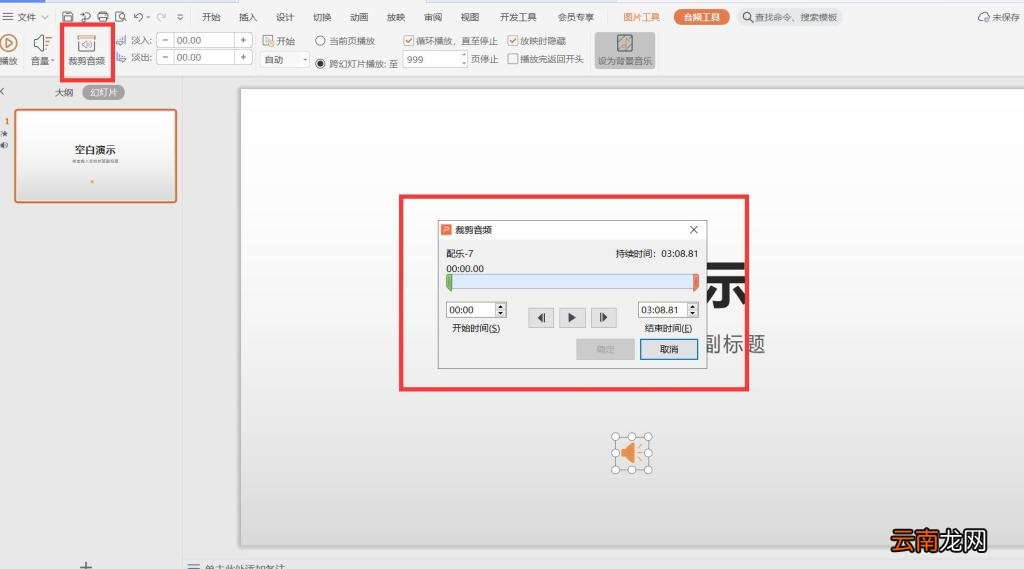Screen dimensions: 1024x569
Task: Select the 当前页播放 radio button
Action: point(320,41)
